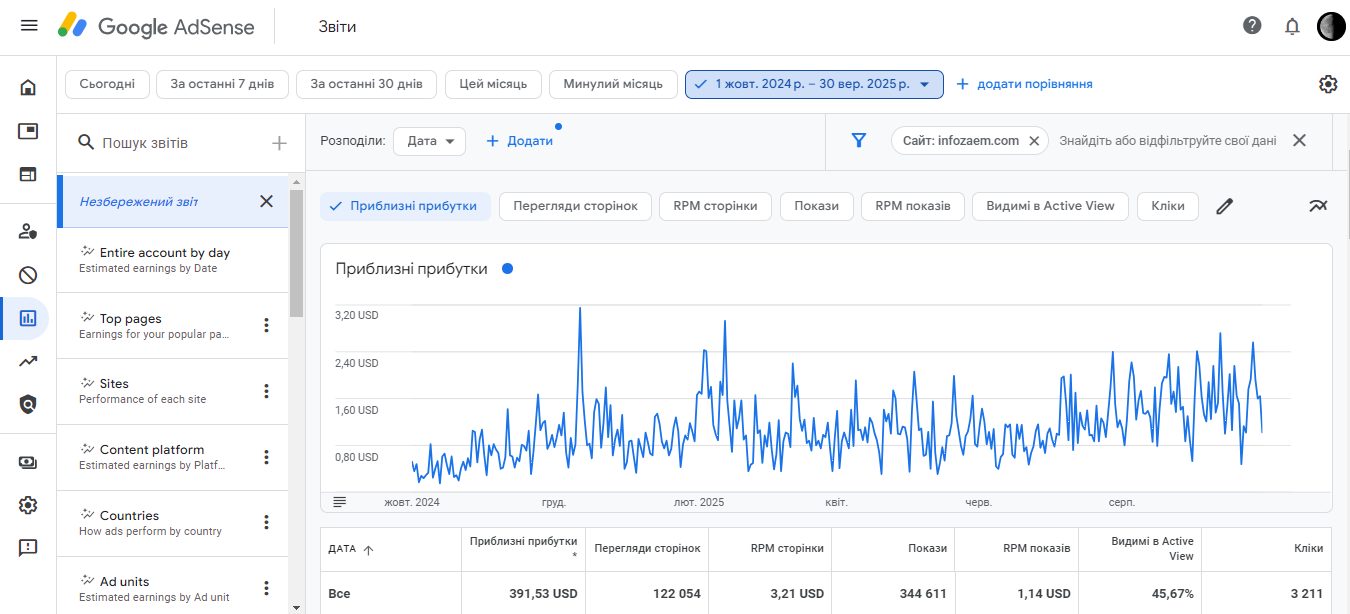
Task: Open the custom date range dropdown
Action: tap(814, 84)
